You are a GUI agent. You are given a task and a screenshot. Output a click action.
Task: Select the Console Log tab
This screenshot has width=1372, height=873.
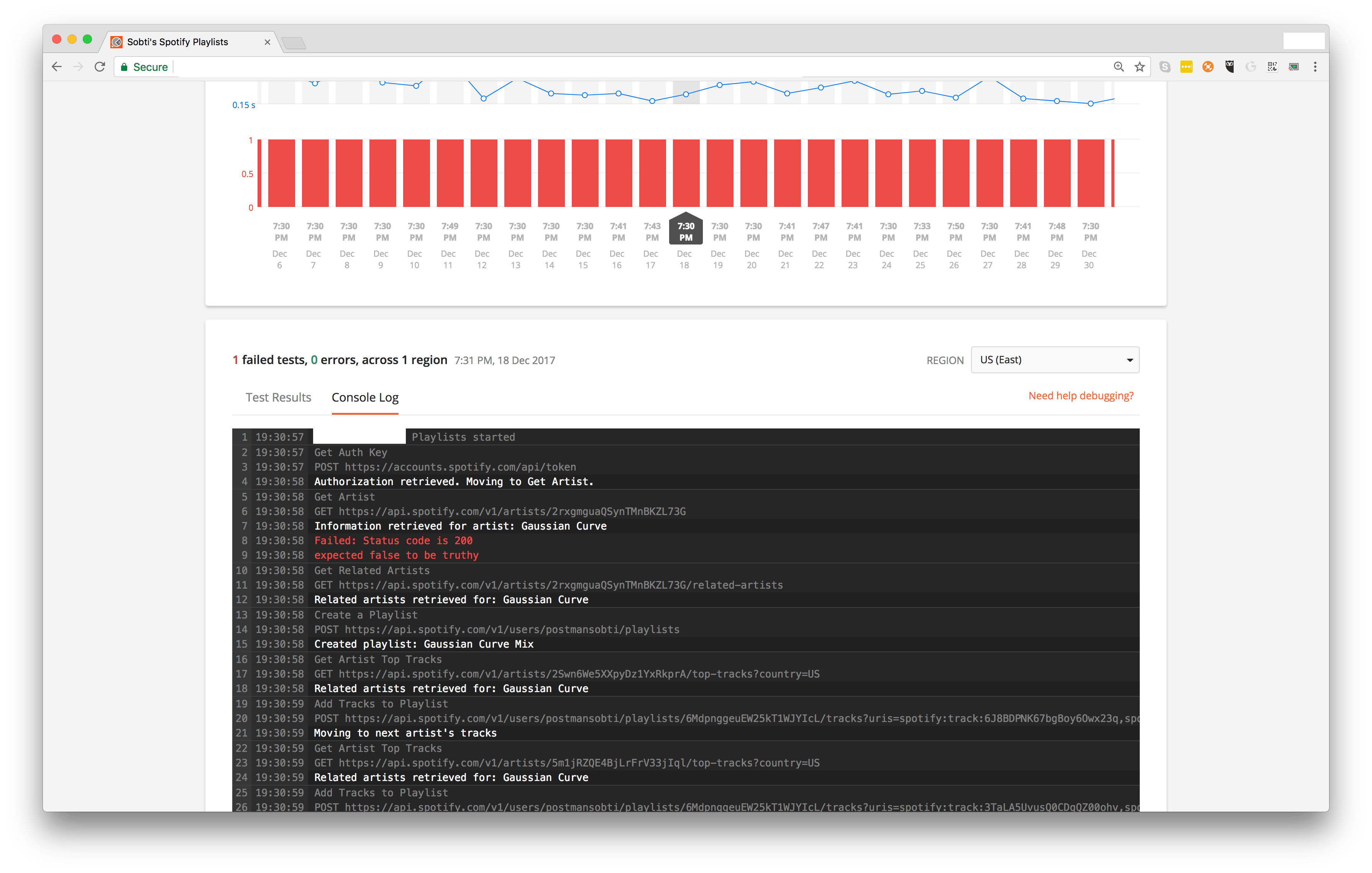[364, 398]
